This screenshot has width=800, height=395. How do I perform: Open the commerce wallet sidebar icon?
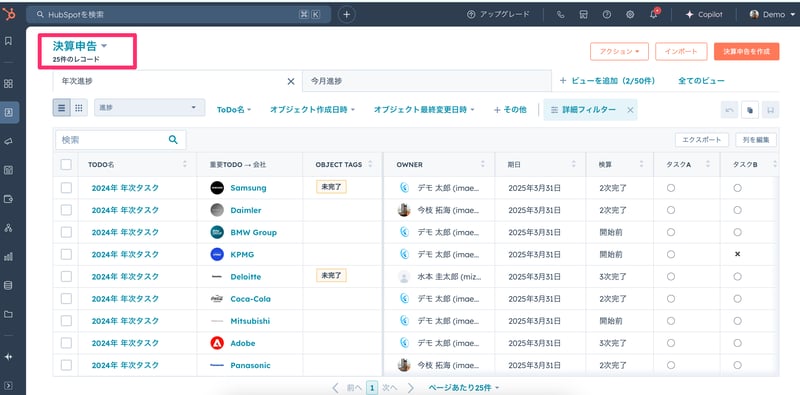8,199
